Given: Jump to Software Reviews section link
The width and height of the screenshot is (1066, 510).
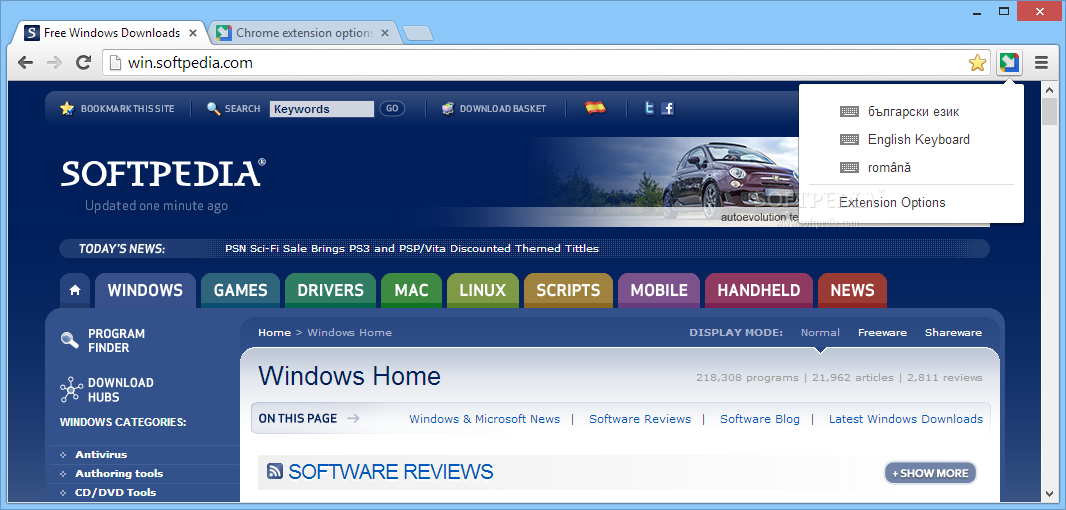Looking at the screenshot, I should (x=640, y=419).
